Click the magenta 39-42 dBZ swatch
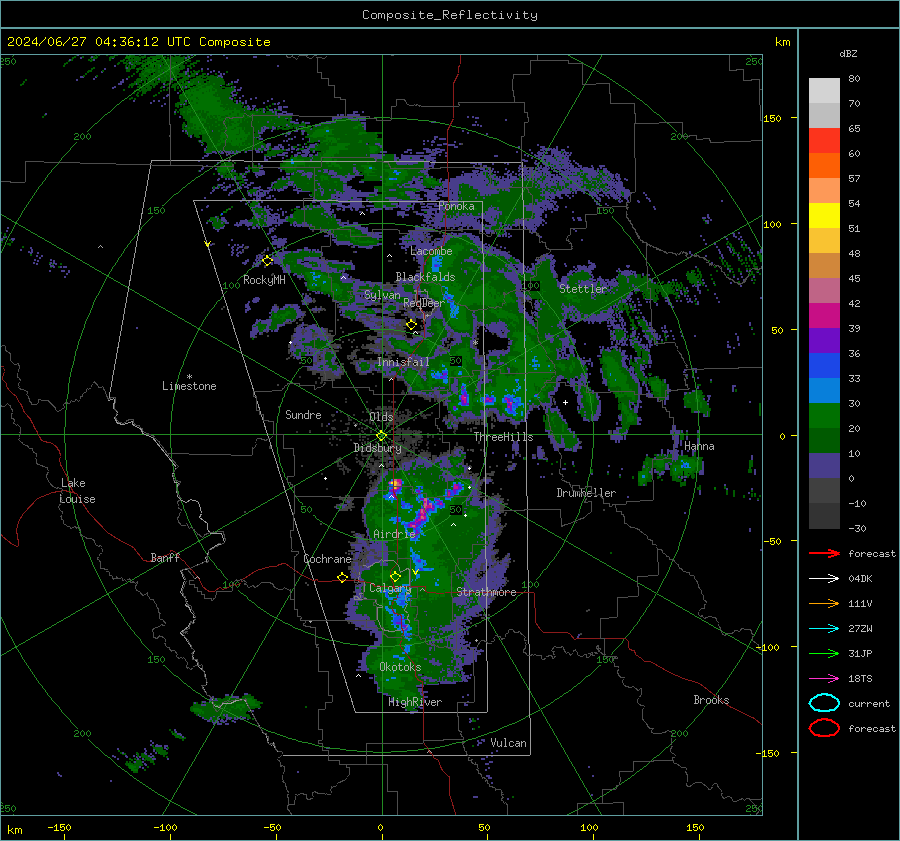900x841 pixels. (x=824, y=316)
